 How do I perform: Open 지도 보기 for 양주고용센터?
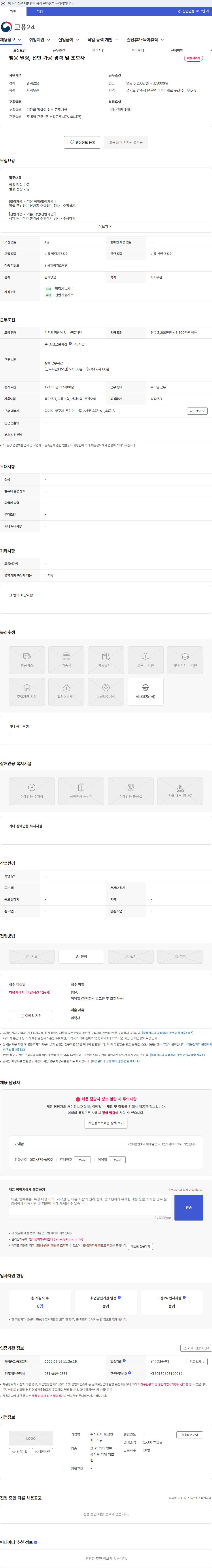pyautogui.click(x=197, y=1362)
